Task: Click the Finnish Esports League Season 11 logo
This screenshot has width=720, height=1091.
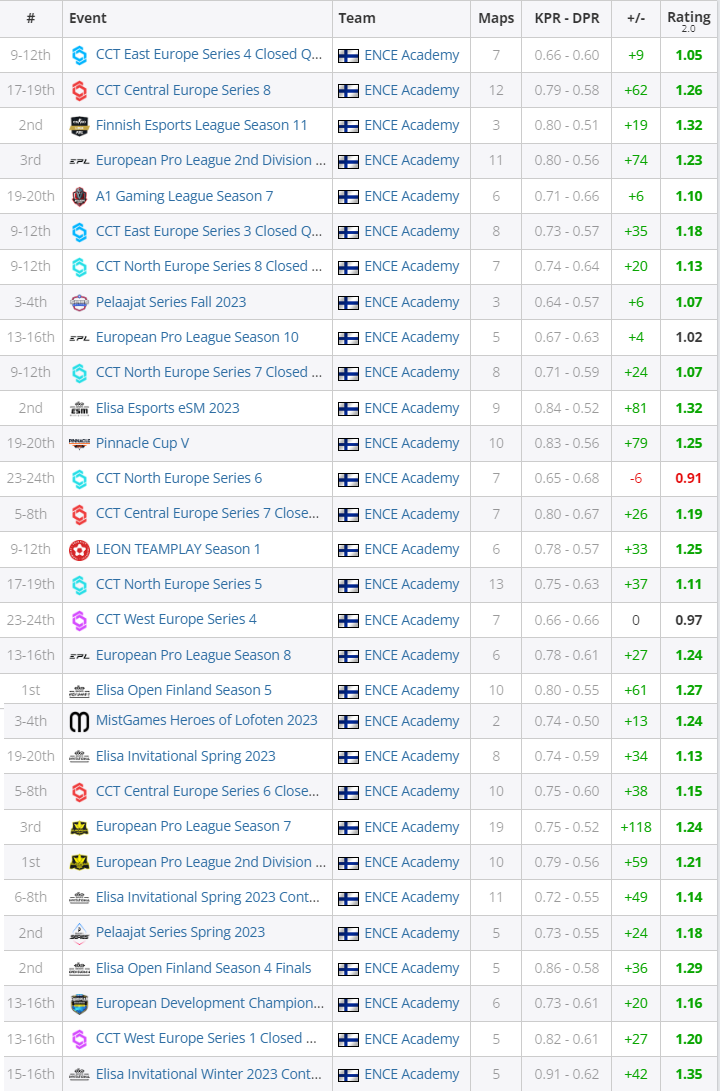Action: tap(79, 126)
